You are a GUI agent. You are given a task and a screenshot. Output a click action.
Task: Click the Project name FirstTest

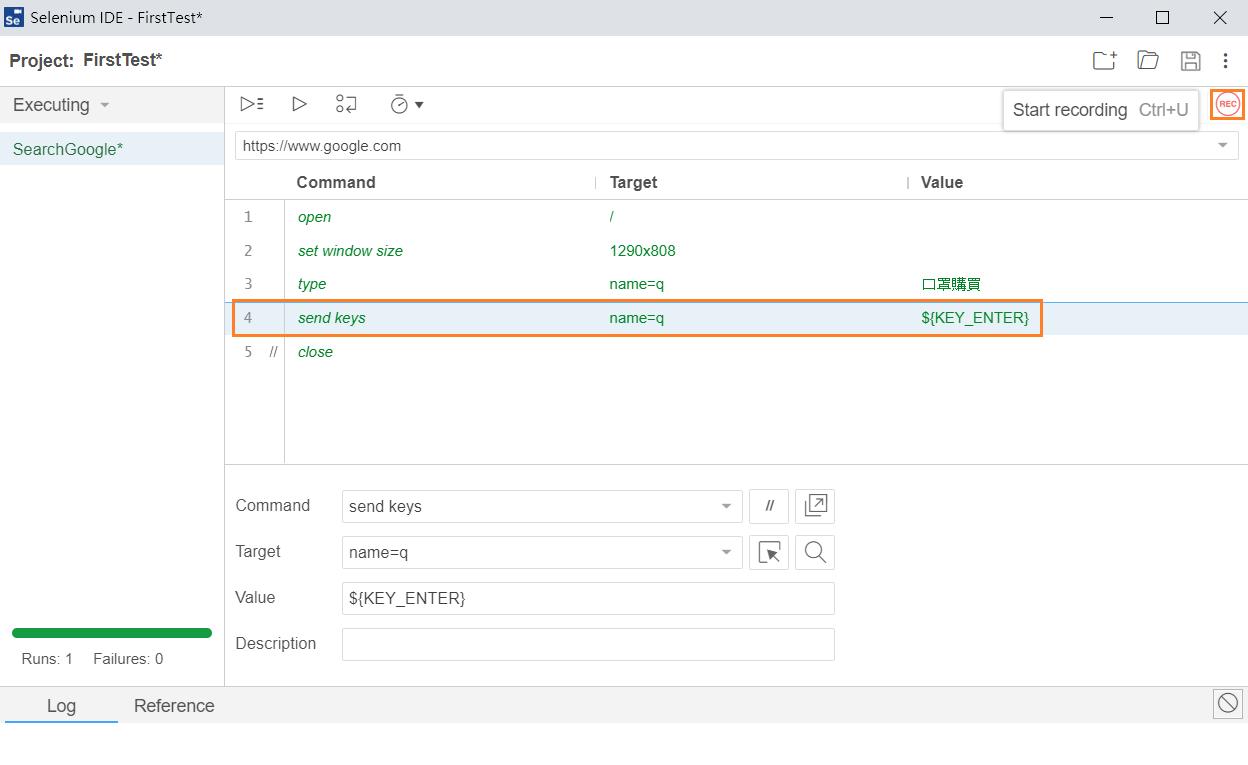point(123,60)
